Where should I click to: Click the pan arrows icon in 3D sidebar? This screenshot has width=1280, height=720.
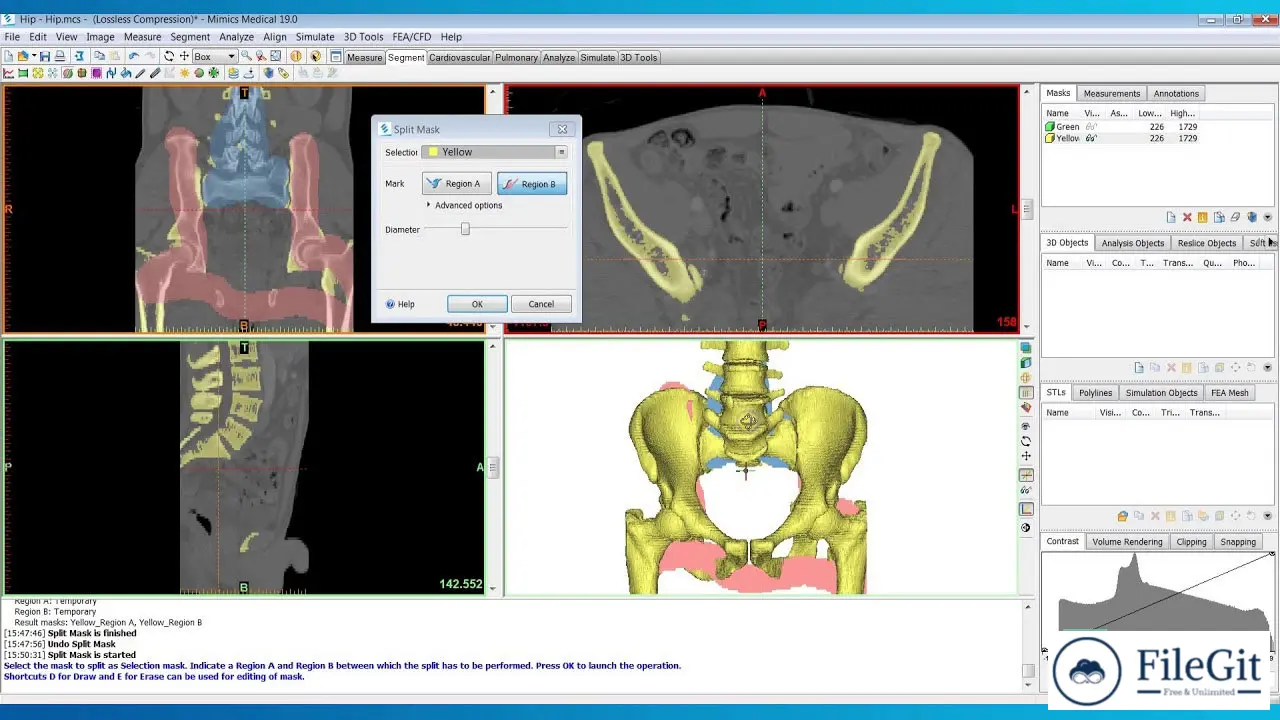[x=1026, y=456]
